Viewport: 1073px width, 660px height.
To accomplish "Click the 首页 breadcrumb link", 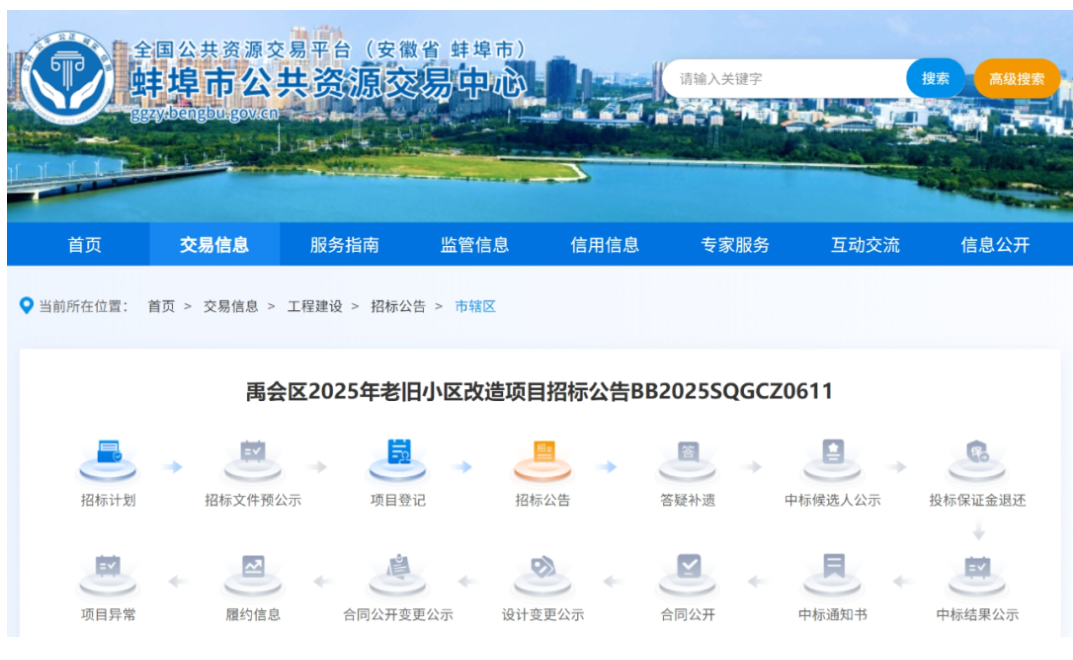I will pos(161,306).
